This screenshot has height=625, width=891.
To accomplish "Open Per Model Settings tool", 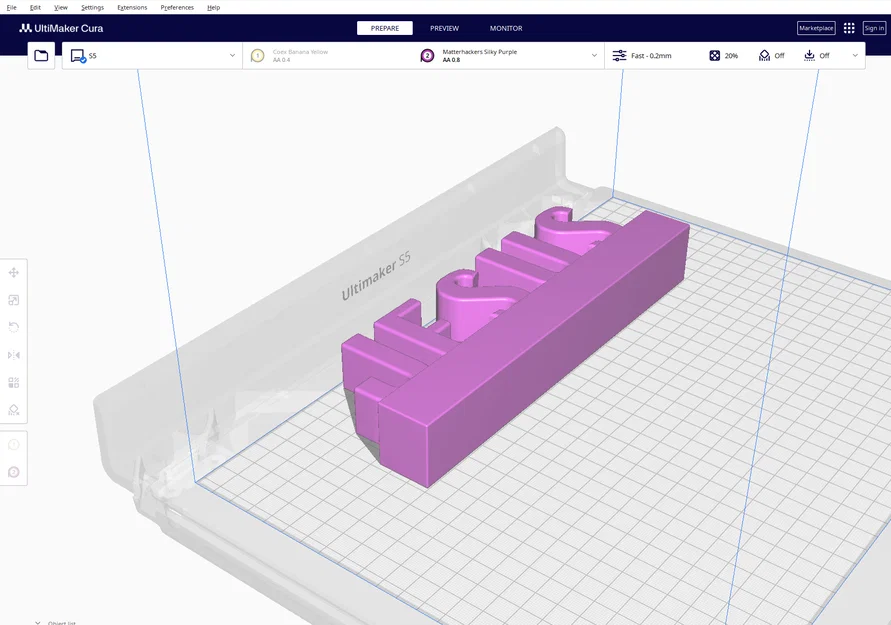I will click(14, 382).
